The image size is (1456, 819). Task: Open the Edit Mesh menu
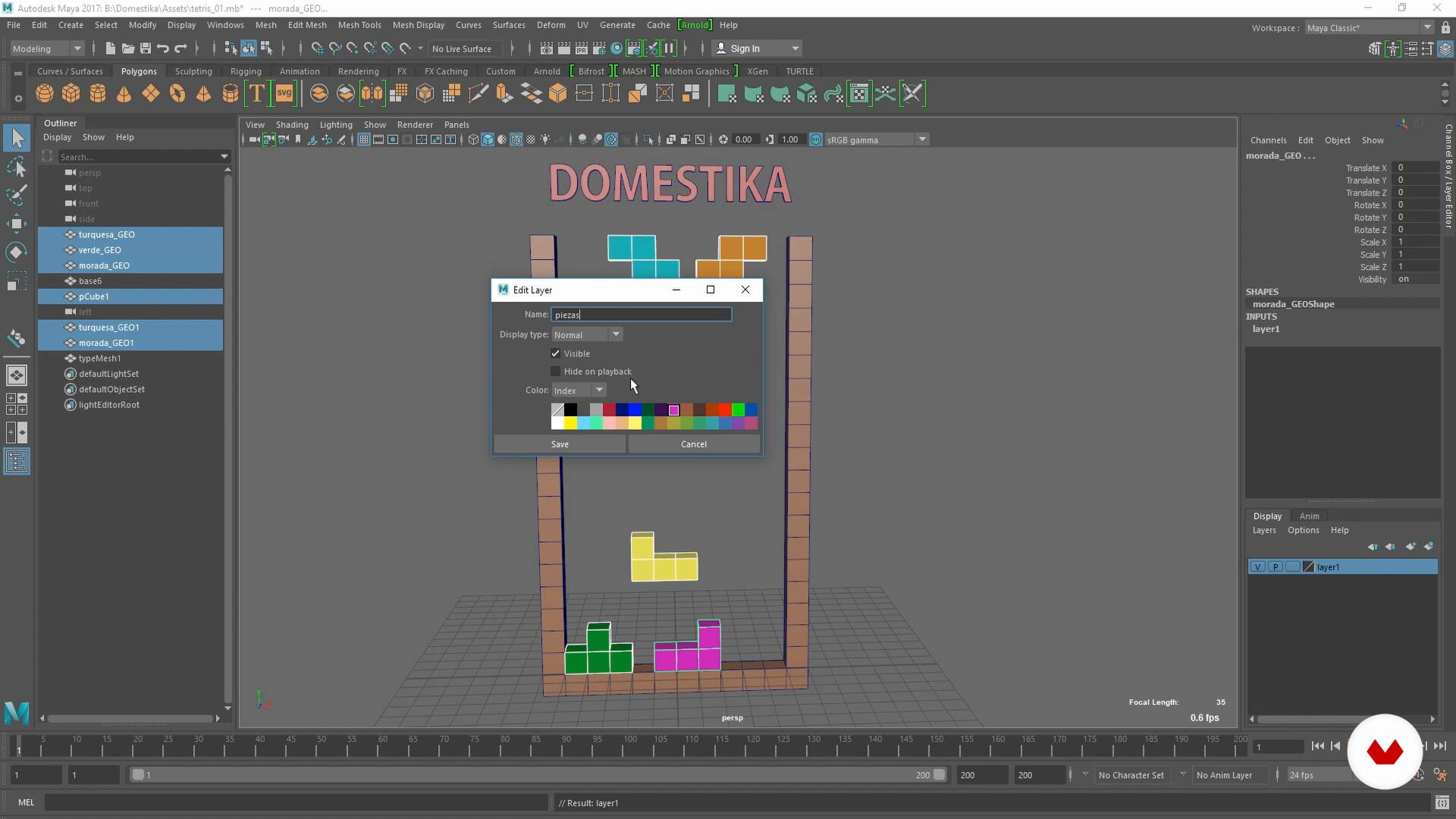click(x=307, y=25)
